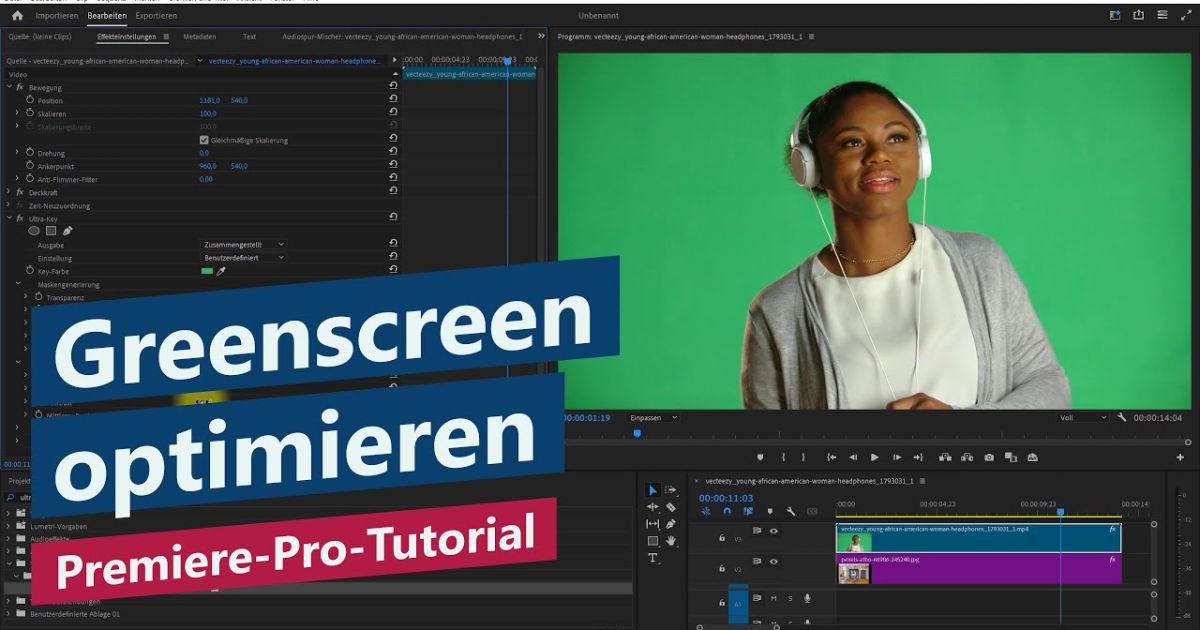Select the Hand tool in the timeline tools
This screenshot has width=1200, height=630.
tap(671, 541)
